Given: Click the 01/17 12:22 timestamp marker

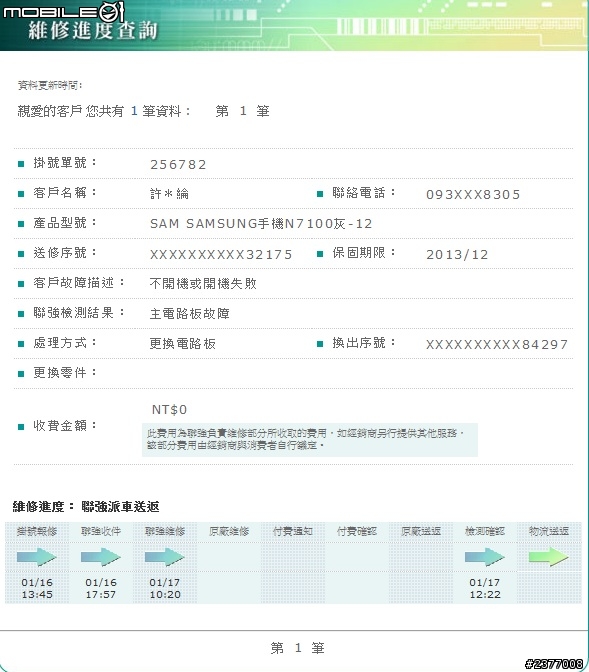Looking at the screenshot, I should point(485,588).
